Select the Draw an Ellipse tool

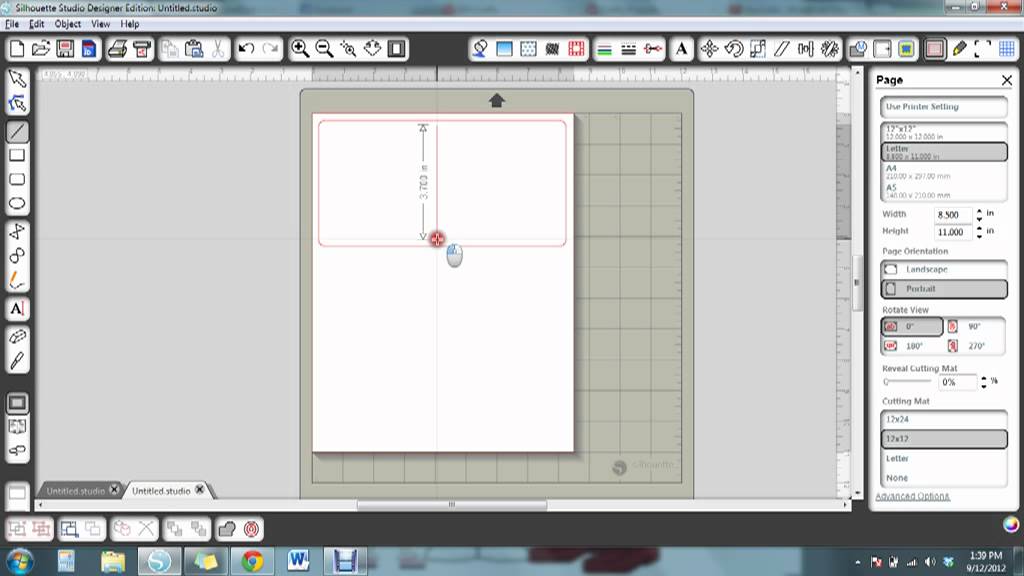[x=17, y=204]
